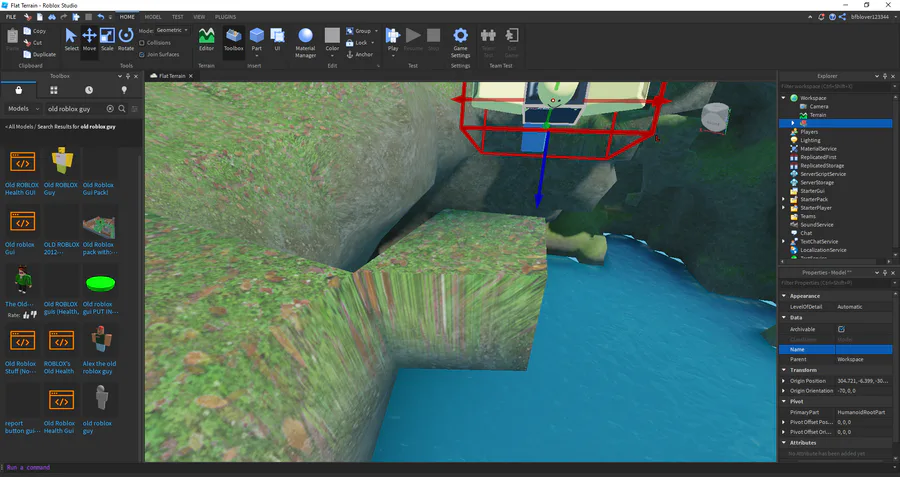
Task: Switch to the PLUGINS ribbon tab
Action: click(226, 17)
